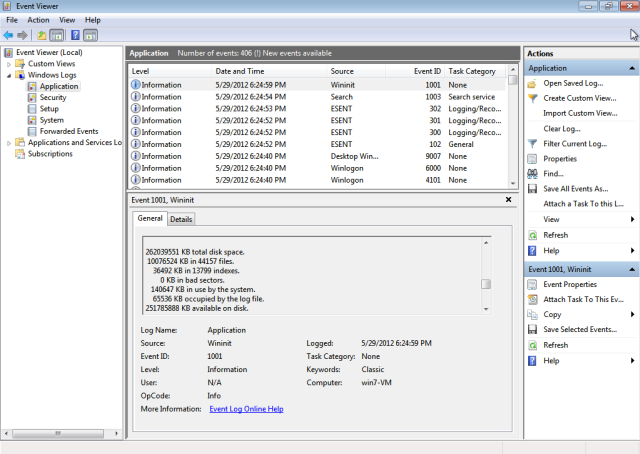Select the ESENT General event row 102
This screenshot has width=640, height=454.
[318, 145]
